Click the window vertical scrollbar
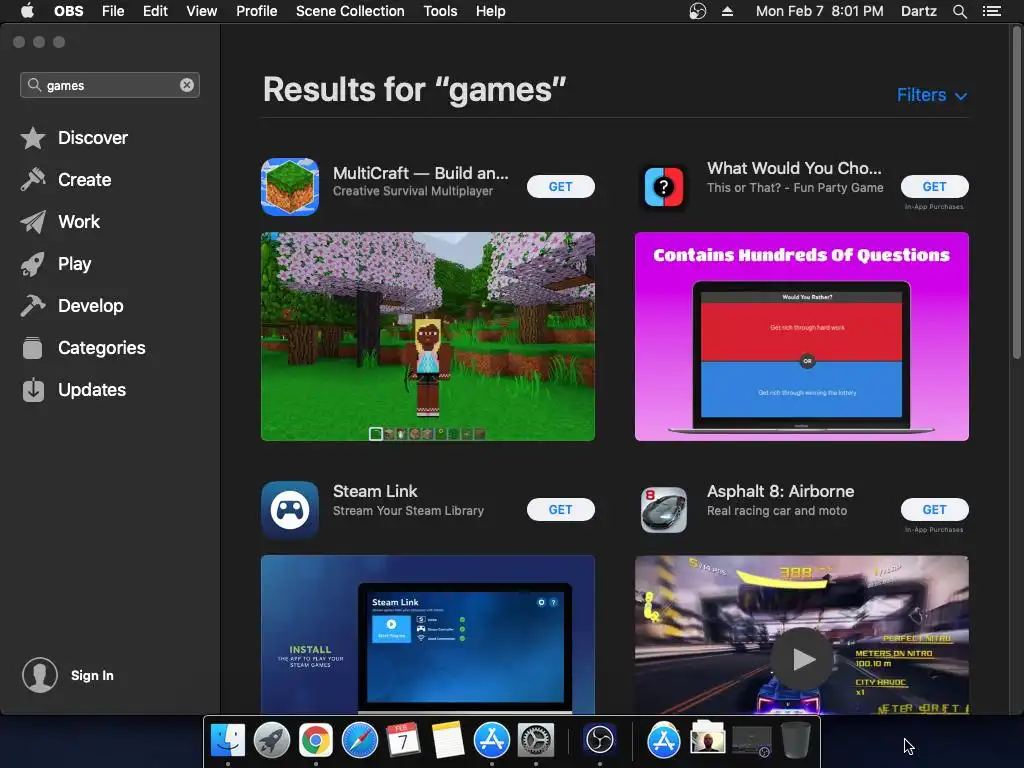1024x768 pixels. [1016, 193]
